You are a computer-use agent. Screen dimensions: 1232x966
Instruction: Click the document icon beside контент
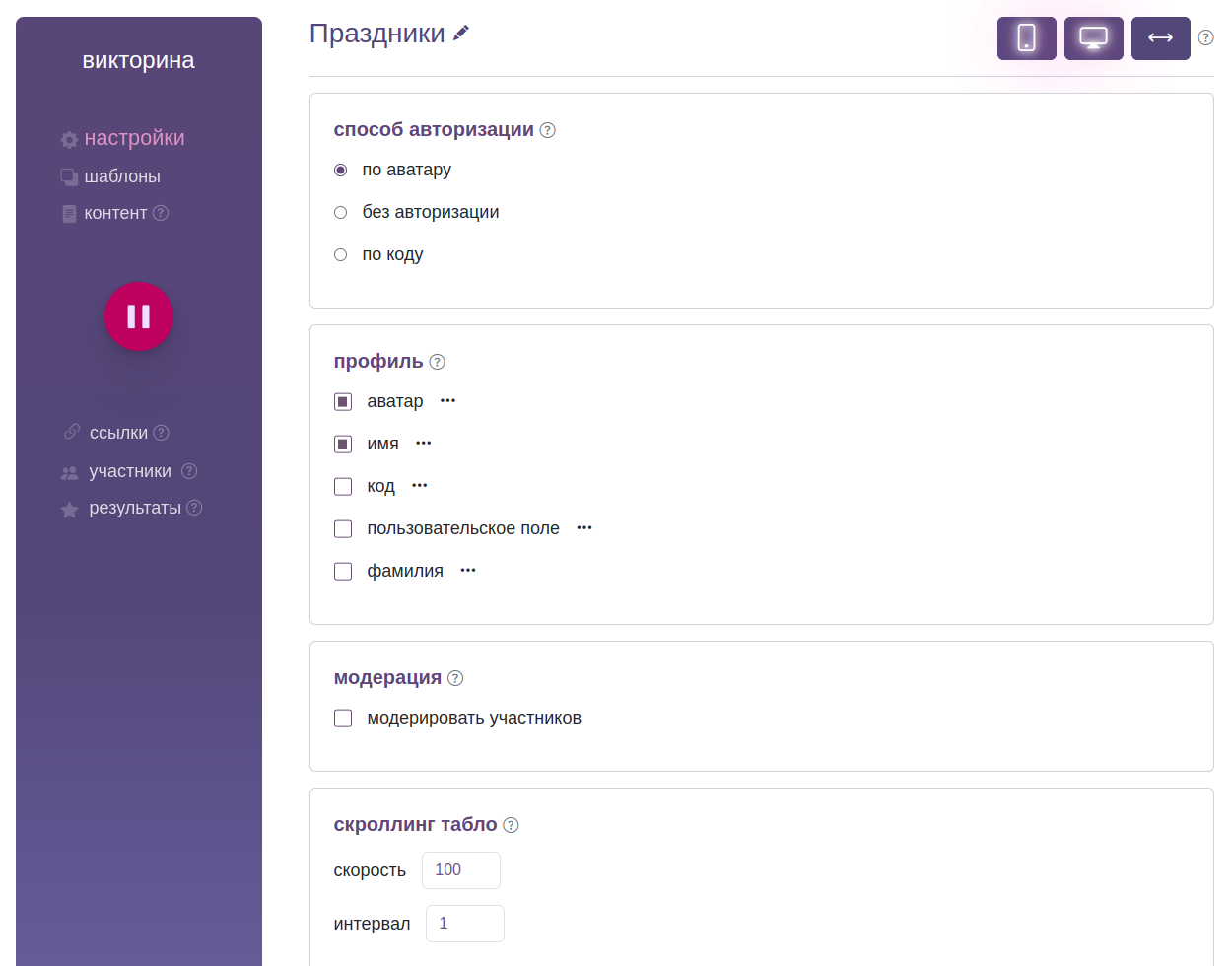69,214
